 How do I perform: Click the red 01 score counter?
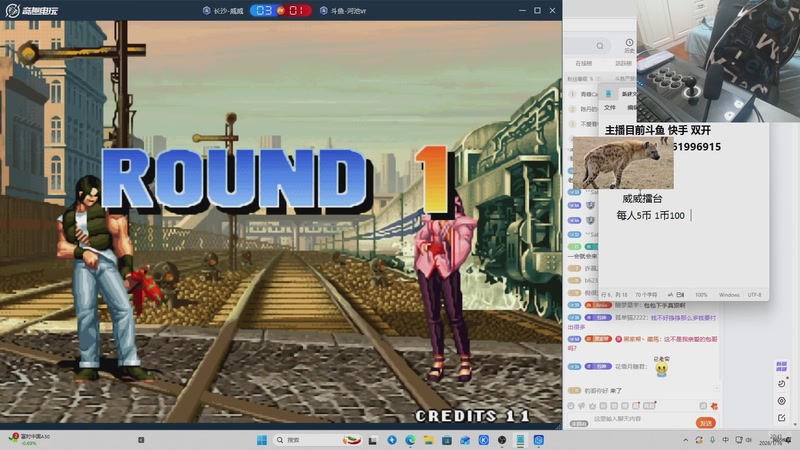tap(296, 10)
